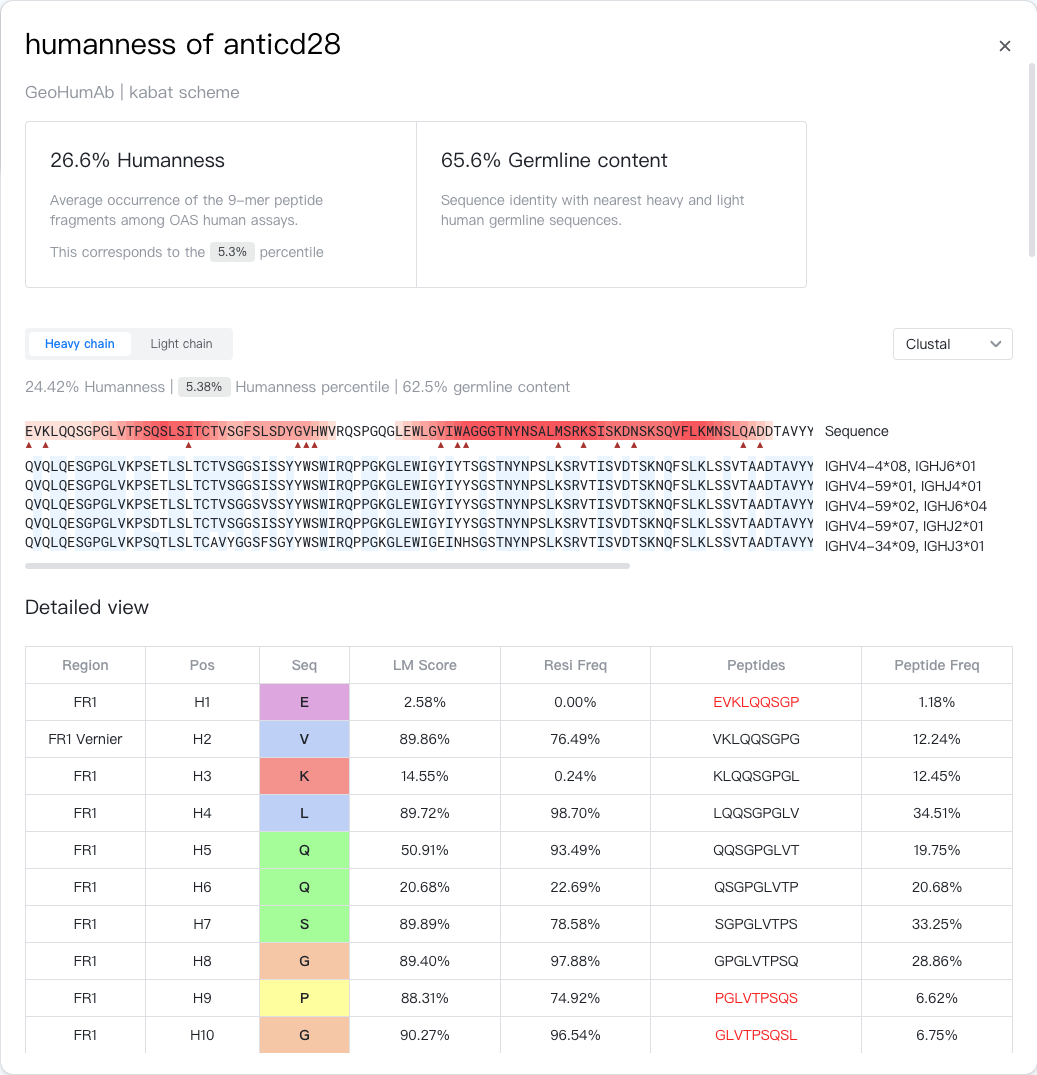The width and height of the screenshot is (1037, 1075).
Task: Switch to the Light chain tab
Action: click(181, 344)
